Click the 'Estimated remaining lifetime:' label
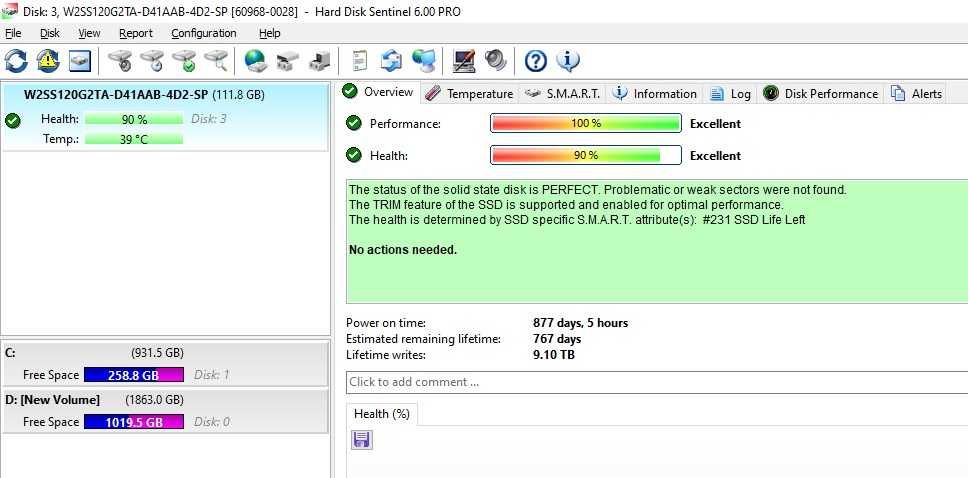 tap(424, 339)
